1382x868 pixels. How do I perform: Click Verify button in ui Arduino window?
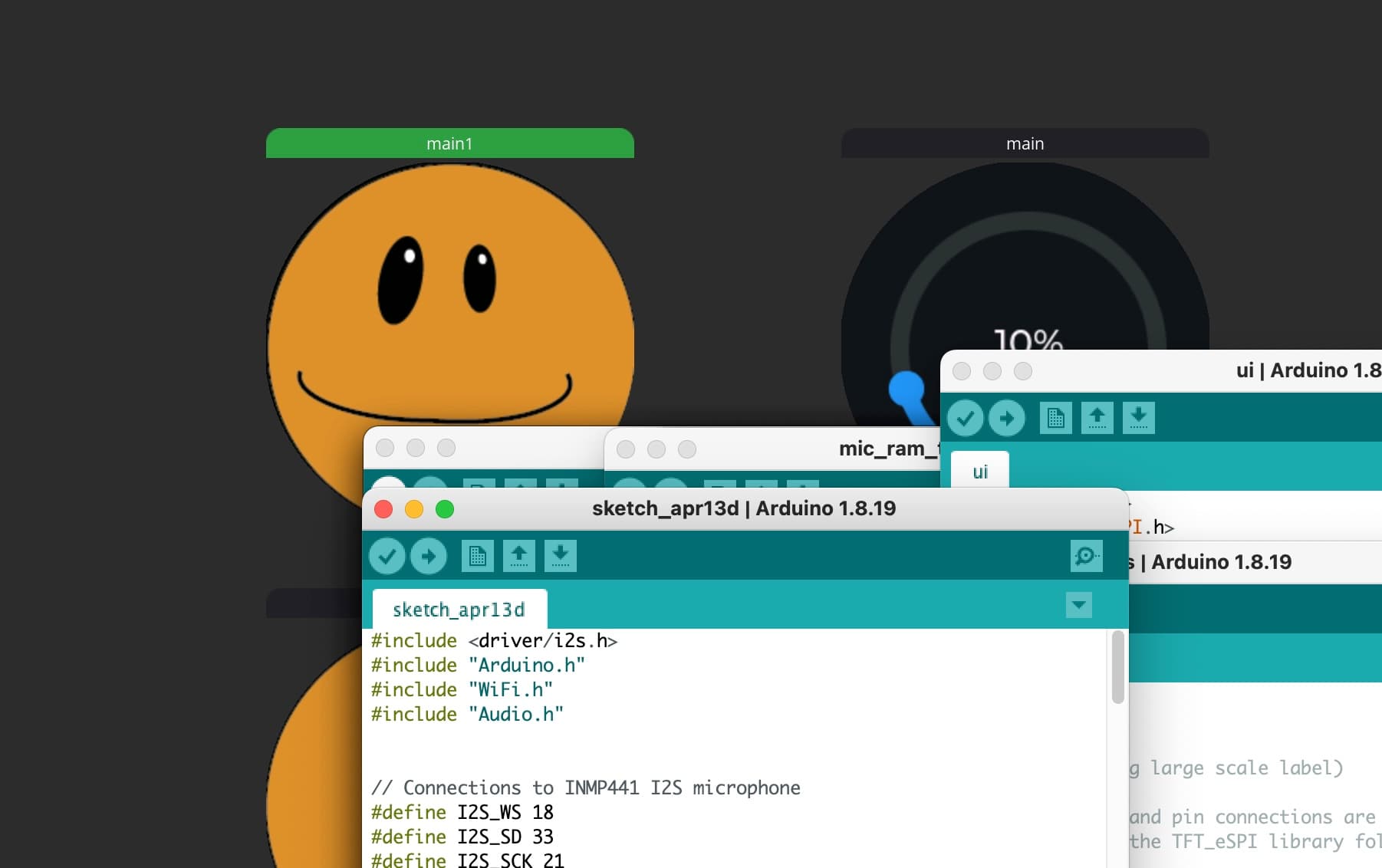[966, 418]
